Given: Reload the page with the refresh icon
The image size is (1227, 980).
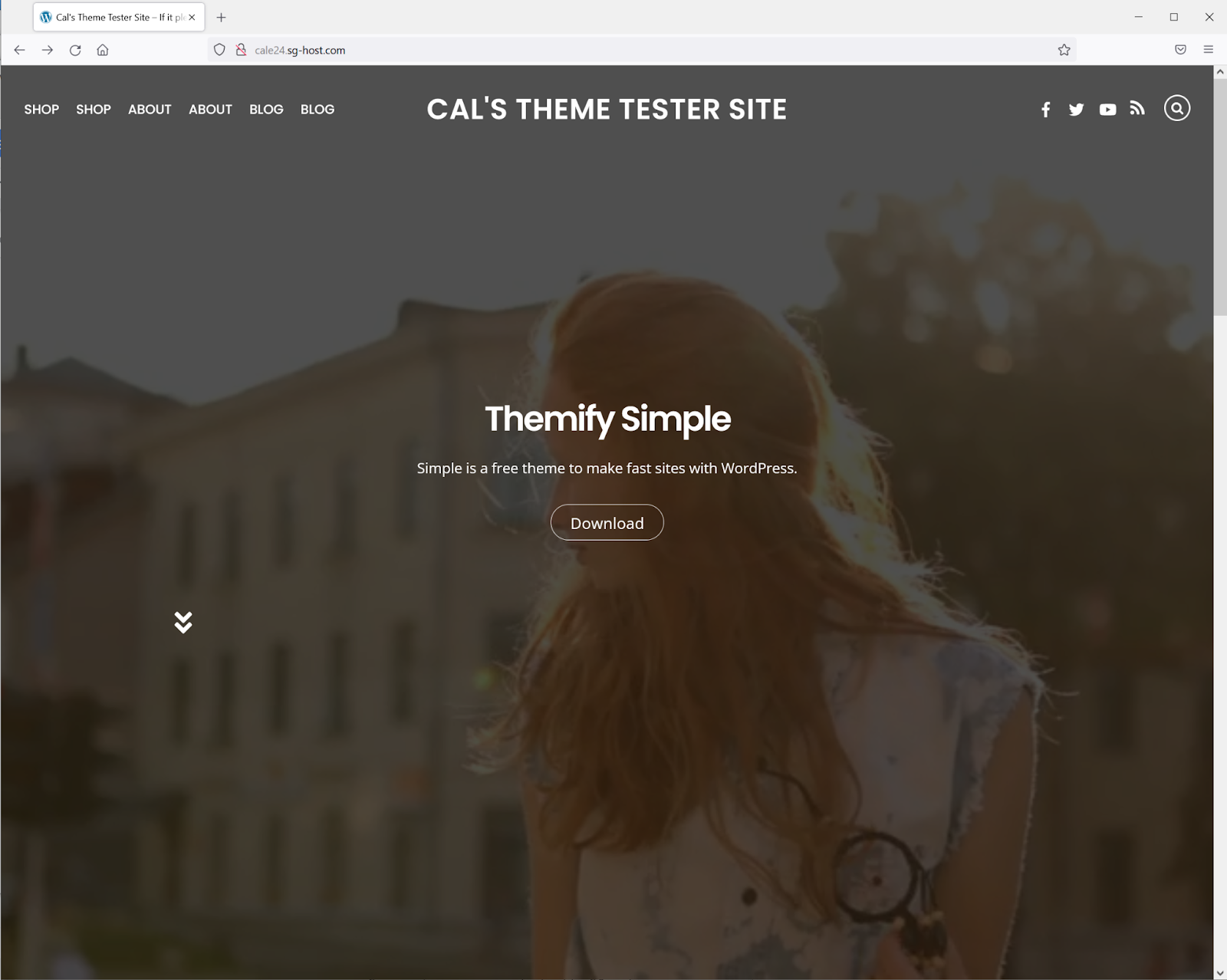Looking at the screenshot, I should pos(75,50).
